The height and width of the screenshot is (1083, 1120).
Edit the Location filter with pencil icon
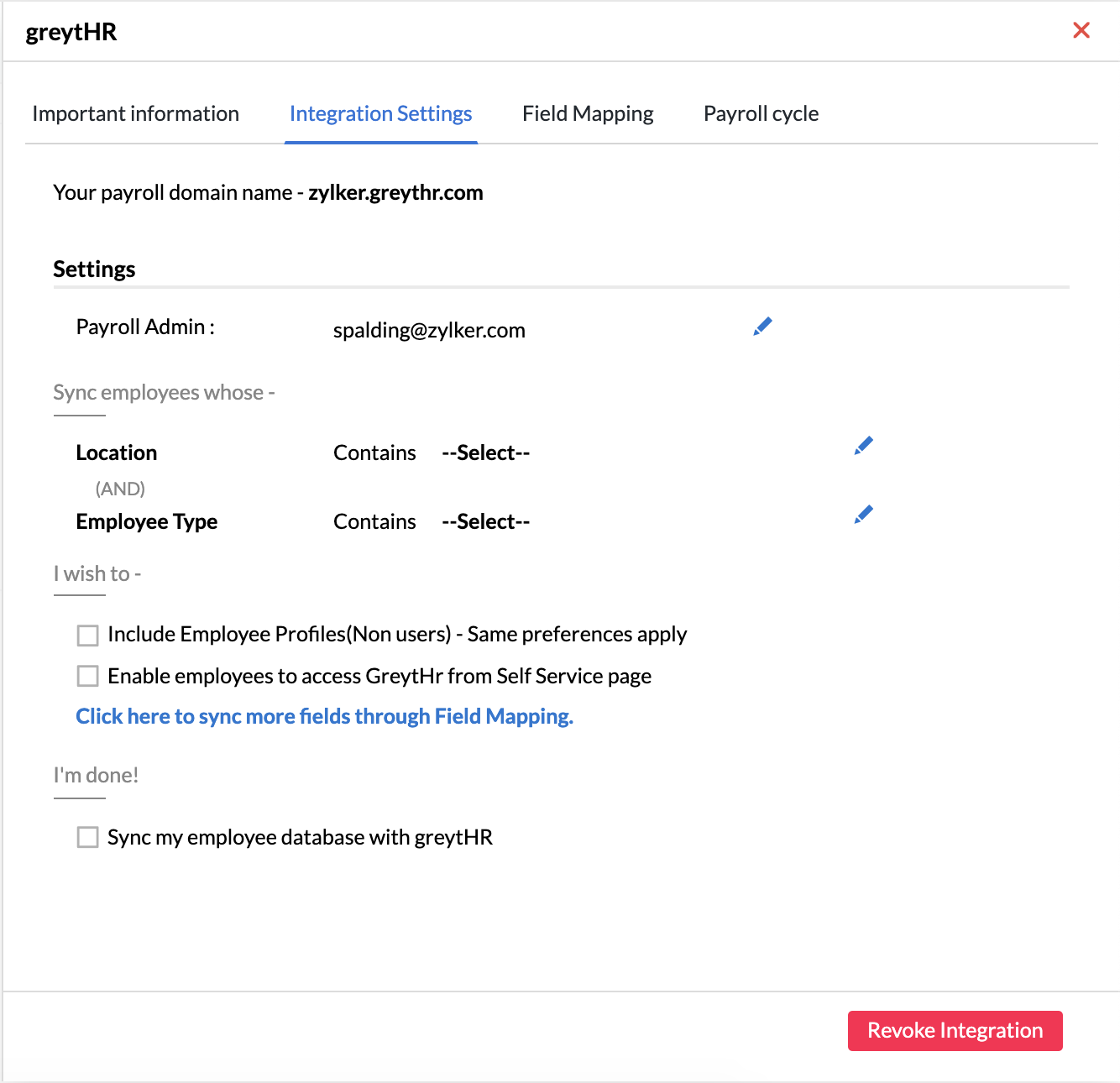tap(863, 446)
